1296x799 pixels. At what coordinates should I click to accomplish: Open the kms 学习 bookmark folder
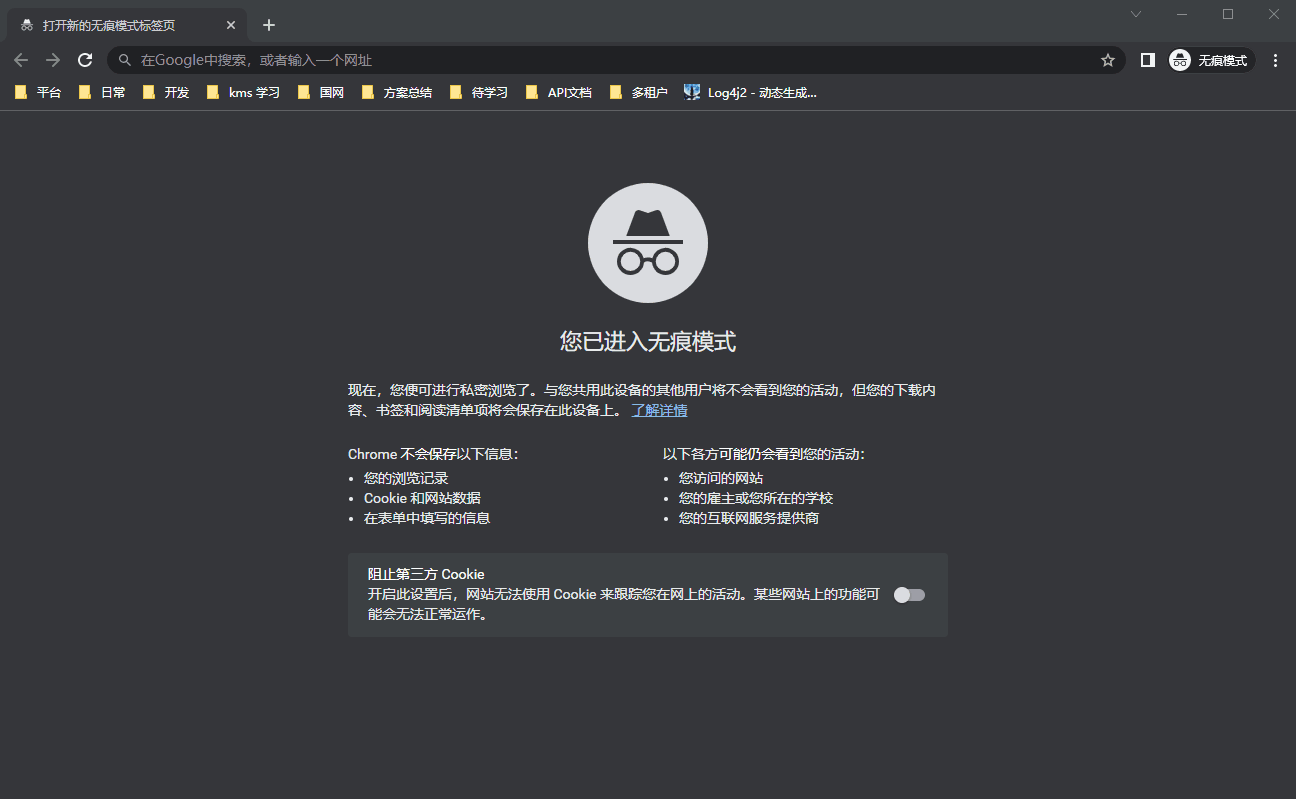point(243,92)
